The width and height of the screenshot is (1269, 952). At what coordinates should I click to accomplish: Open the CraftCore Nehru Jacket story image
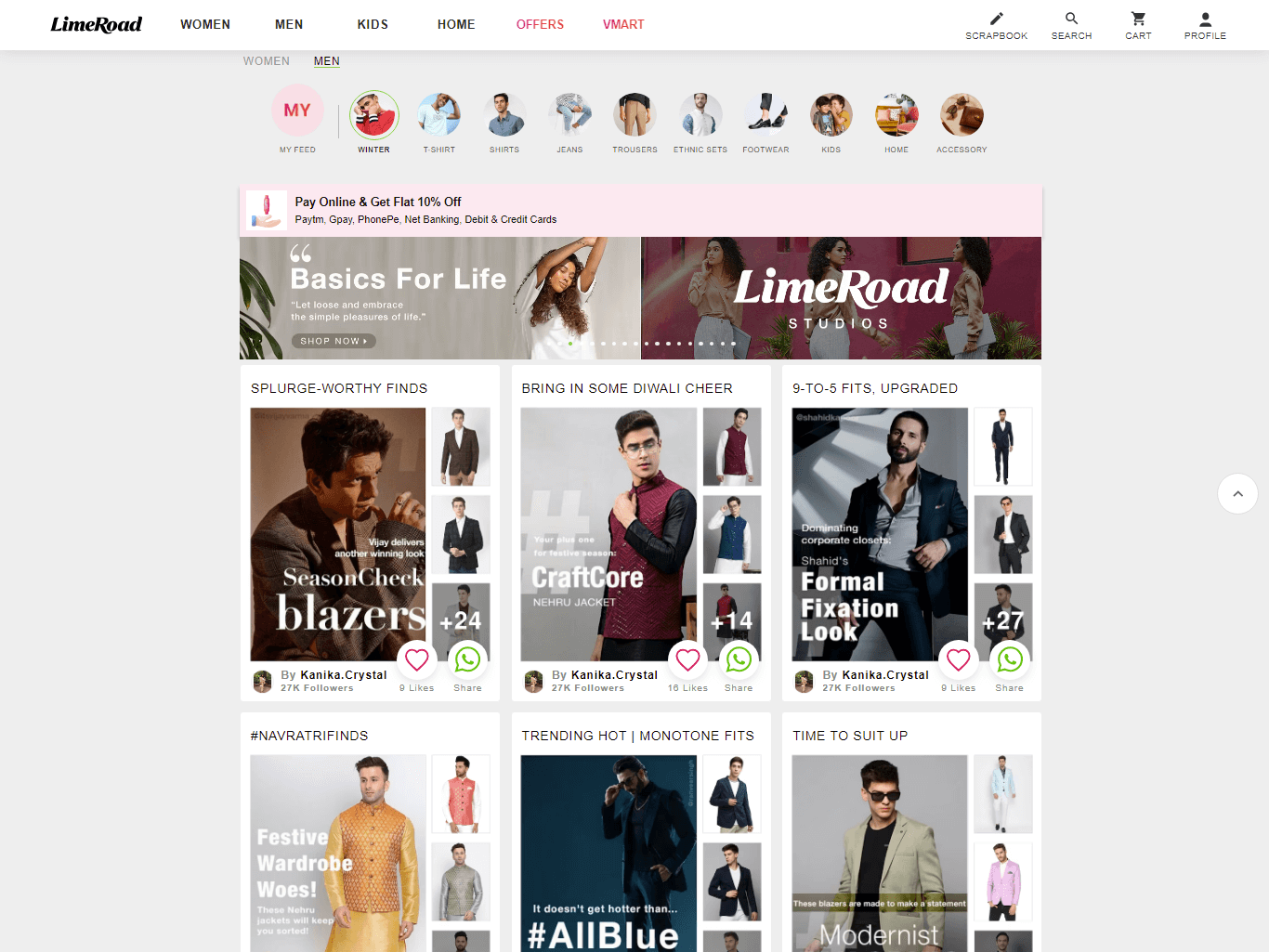[x=608, y=534]
